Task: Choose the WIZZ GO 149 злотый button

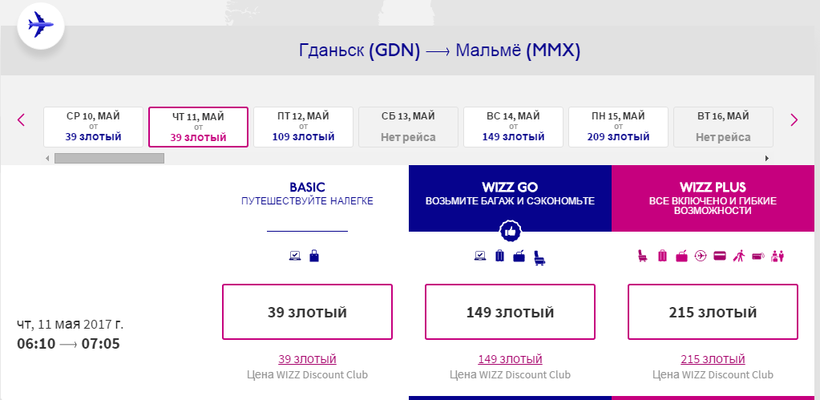Action: pos(510,312)
